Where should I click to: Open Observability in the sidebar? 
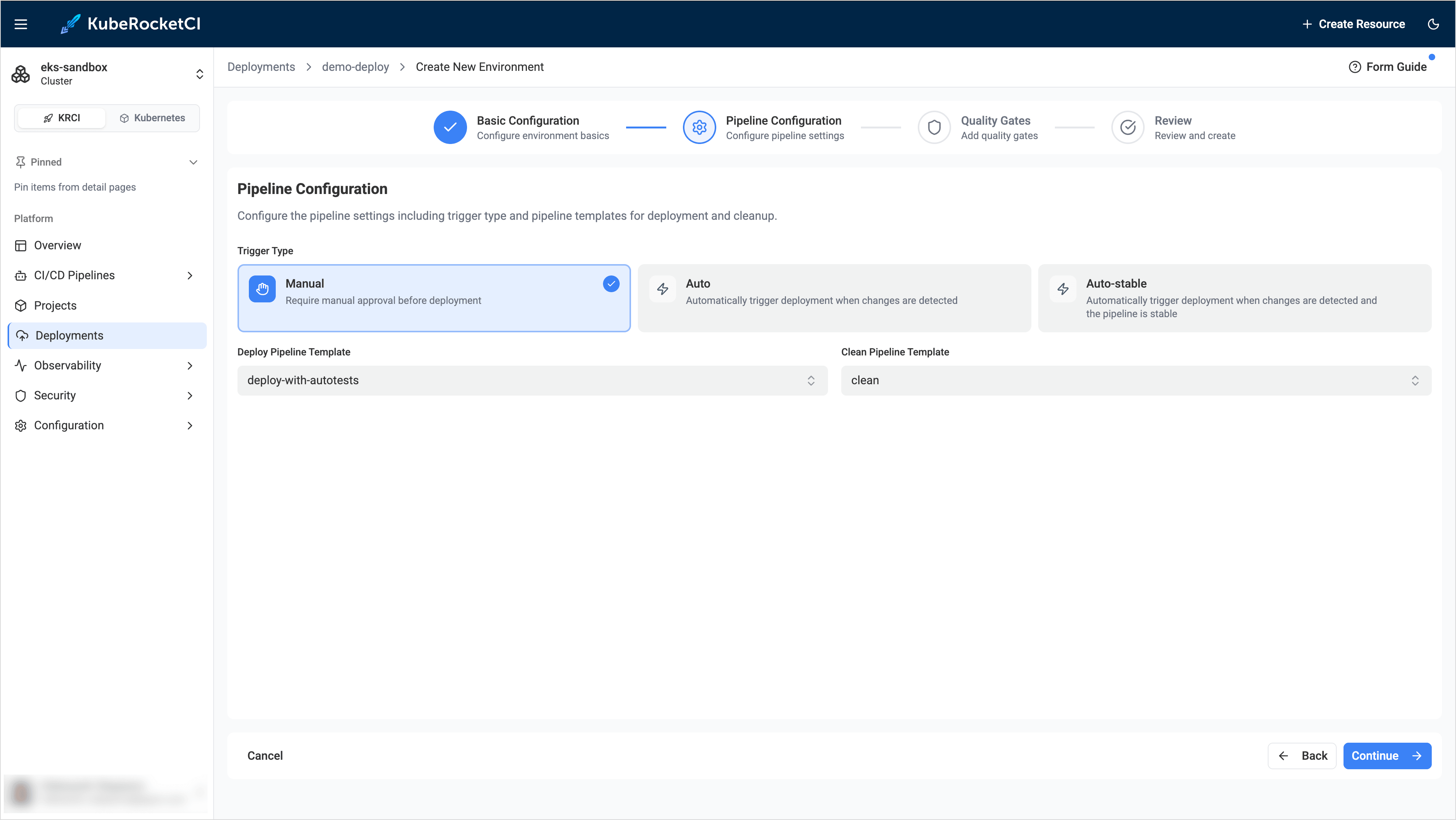[x=107, y=365]
